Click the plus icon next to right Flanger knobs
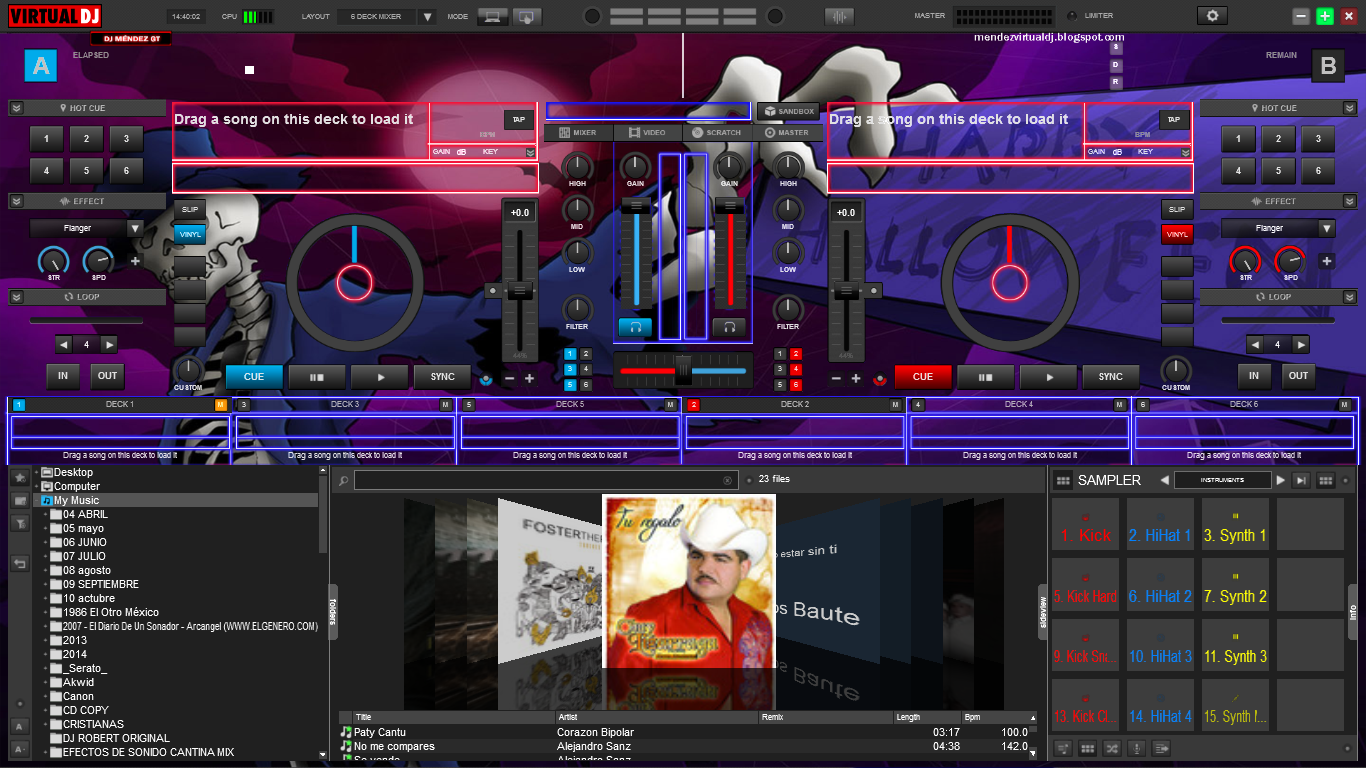 tap(1326, 261)
